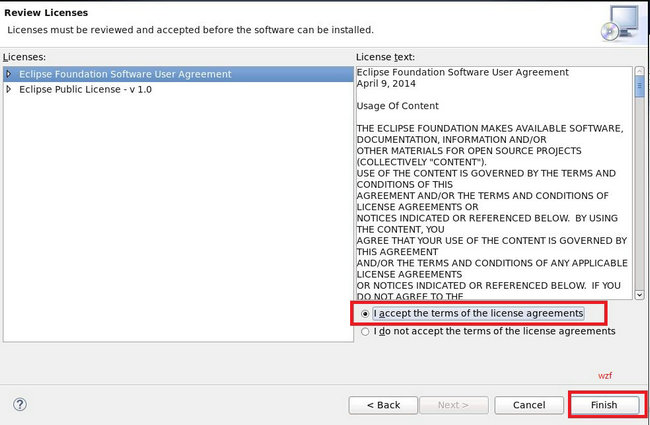Select 'I accept the terms' radio button
Image resolution: width=650 pixels, height=425 pixels.
365,314
